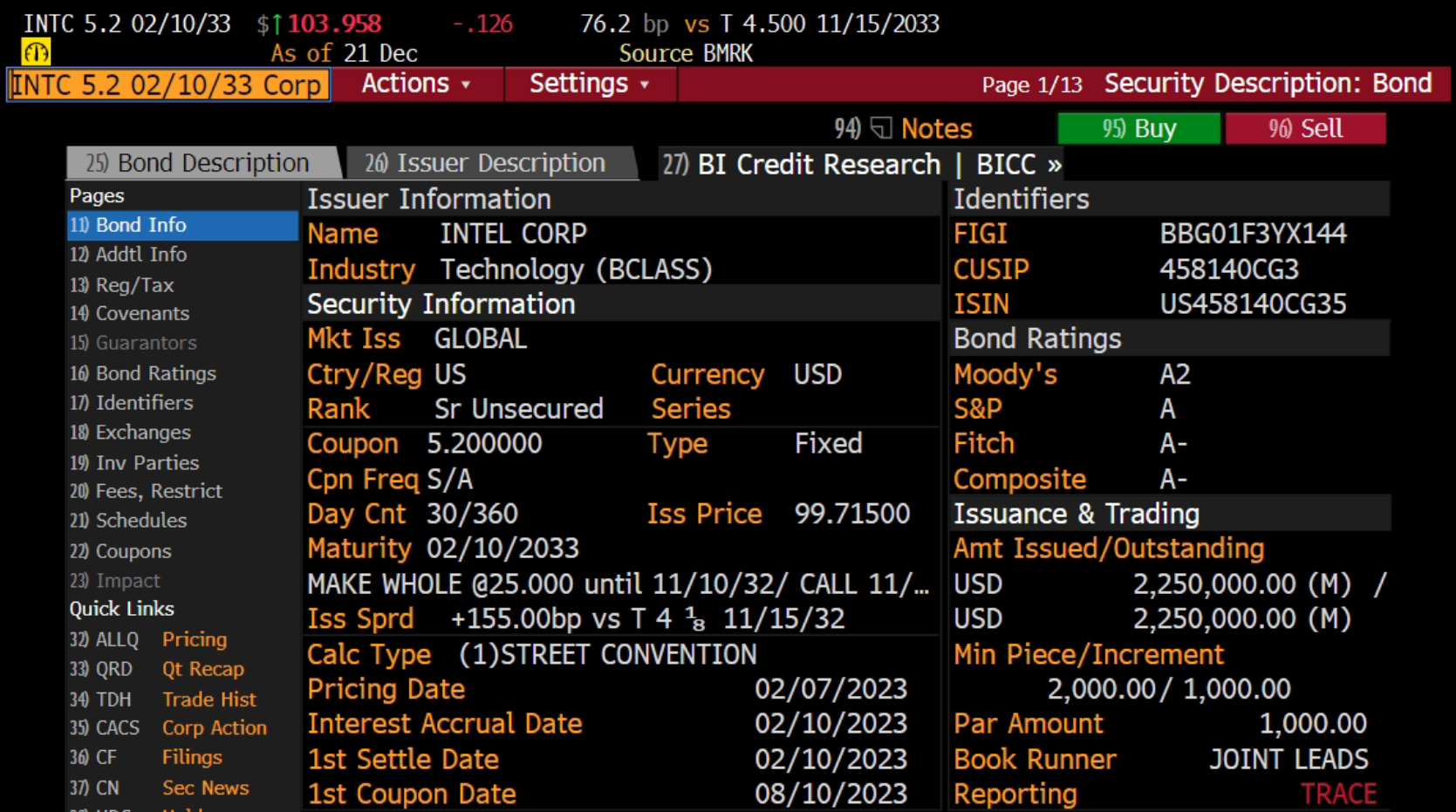Switch to the Bond Description tab
Screen dimensions: 1456x812
point(202,163)
